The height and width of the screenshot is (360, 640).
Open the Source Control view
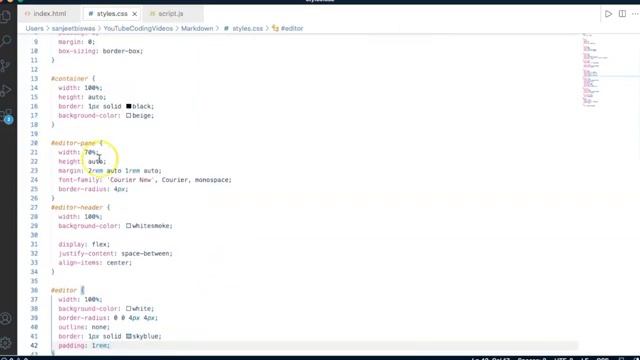(x=6, y=65)
